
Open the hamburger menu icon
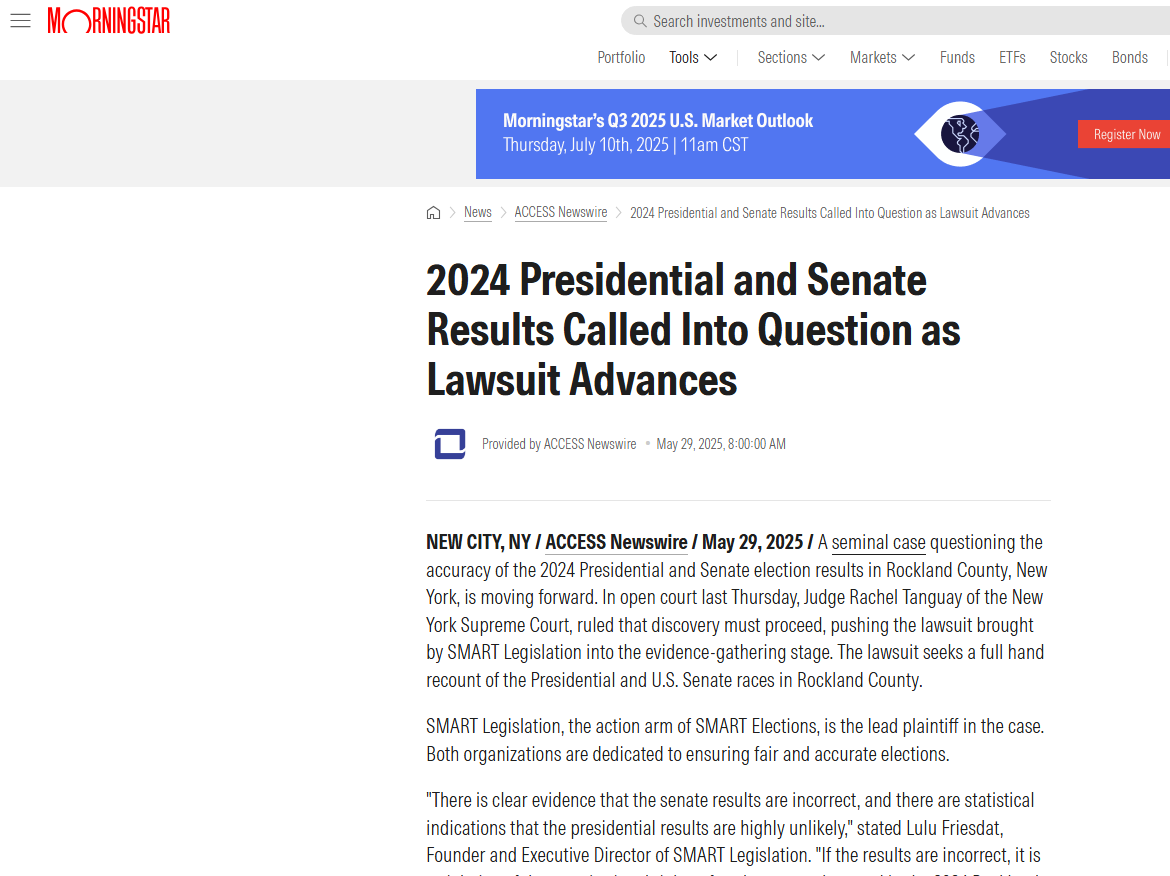[21, 21]
